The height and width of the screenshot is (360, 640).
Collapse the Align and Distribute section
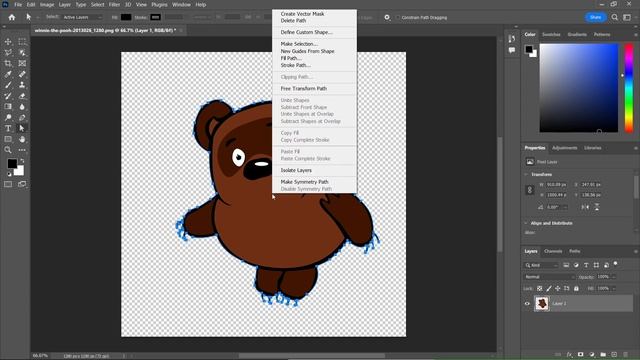click(526, 223)
